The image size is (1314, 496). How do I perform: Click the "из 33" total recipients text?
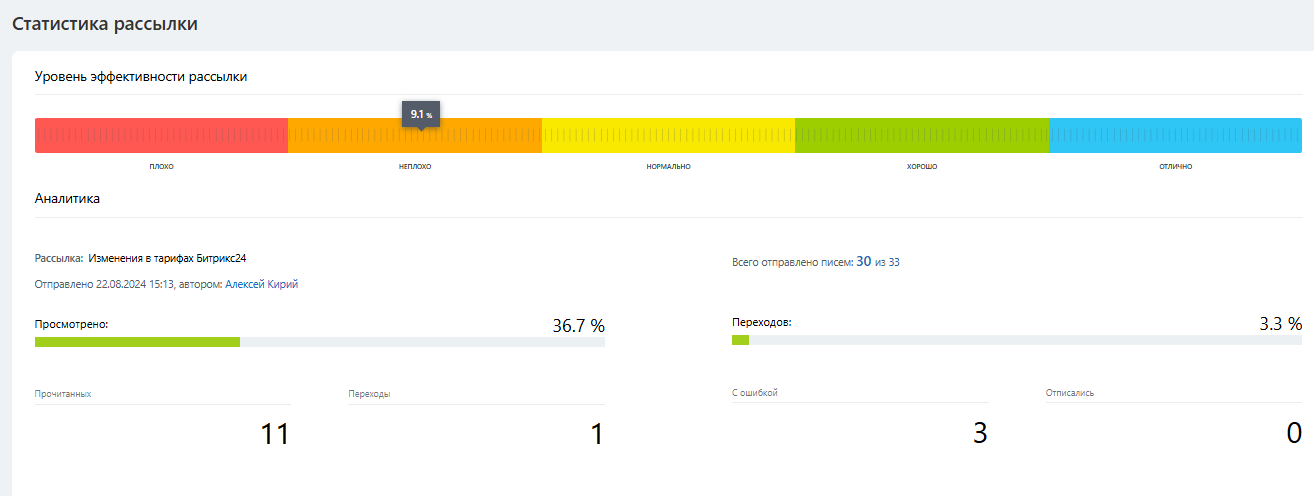pyautogui.click(x=888, y=262)
